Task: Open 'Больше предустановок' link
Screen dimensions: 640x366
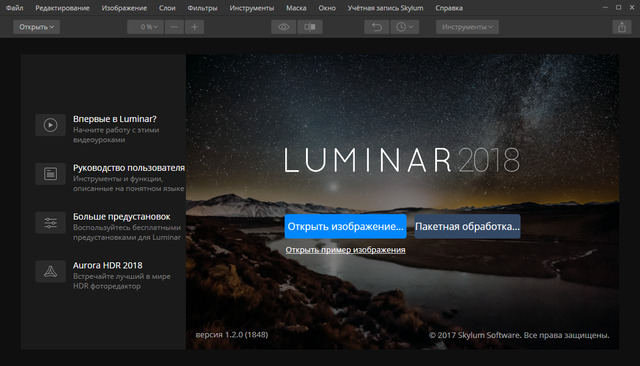Action: (122, 216)
